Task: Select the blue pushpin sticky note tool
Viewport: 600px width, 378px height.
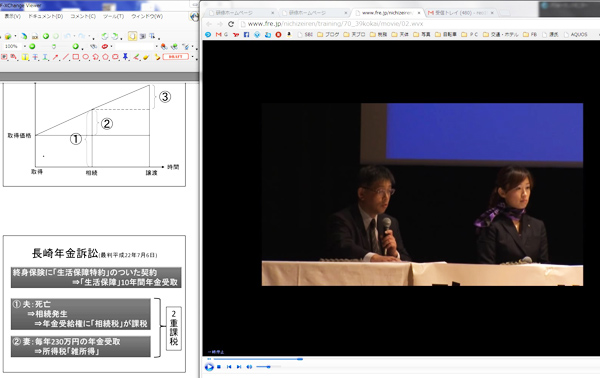Action: pyautogui.click(x=125, y=57)
